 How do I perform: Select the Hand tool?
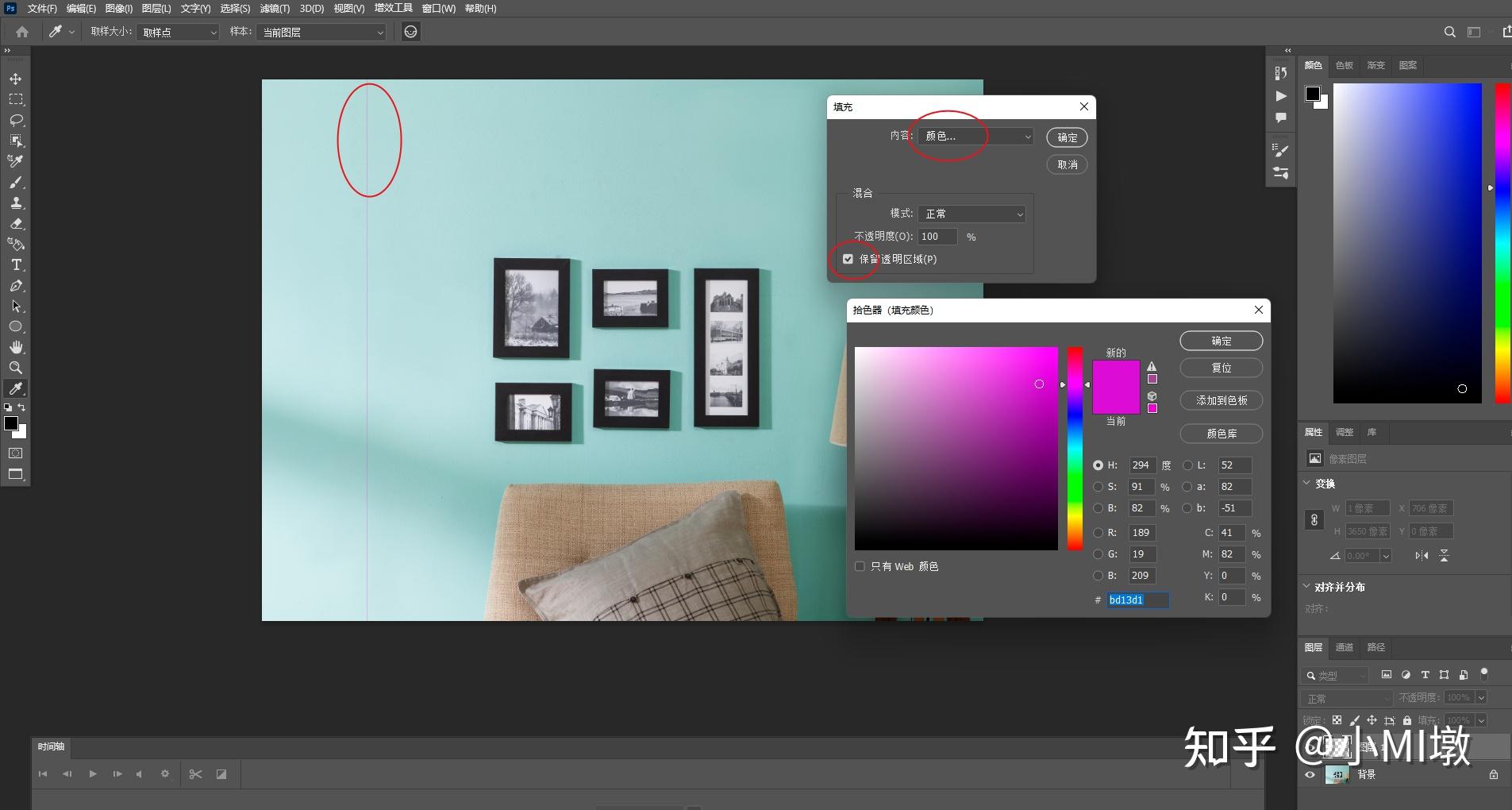point(16,348)
